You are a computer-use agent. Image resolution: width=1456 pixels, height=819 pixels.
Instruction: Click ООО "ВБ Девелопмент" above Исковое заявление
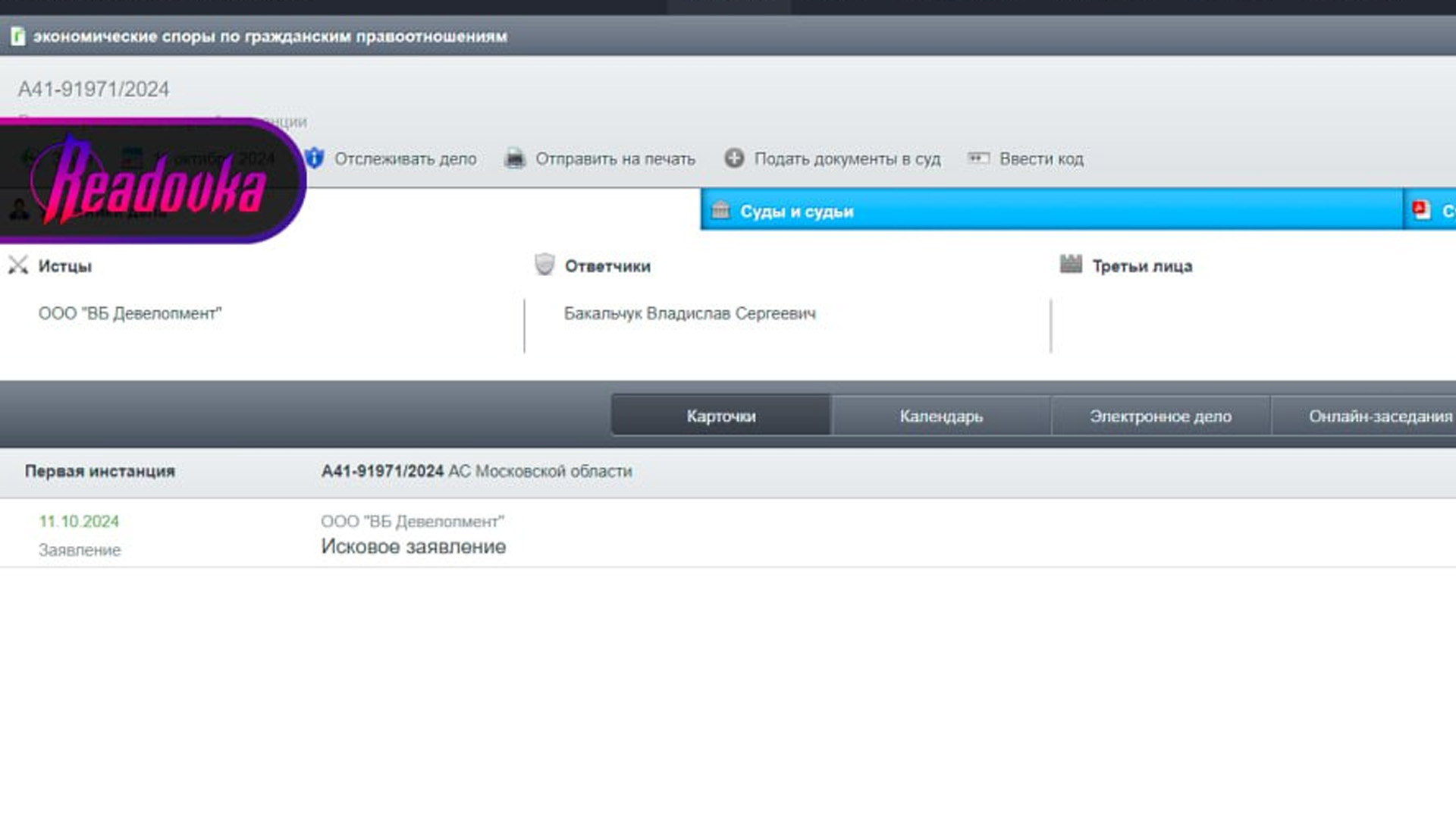pyautogui.click(x=413, y=521)
